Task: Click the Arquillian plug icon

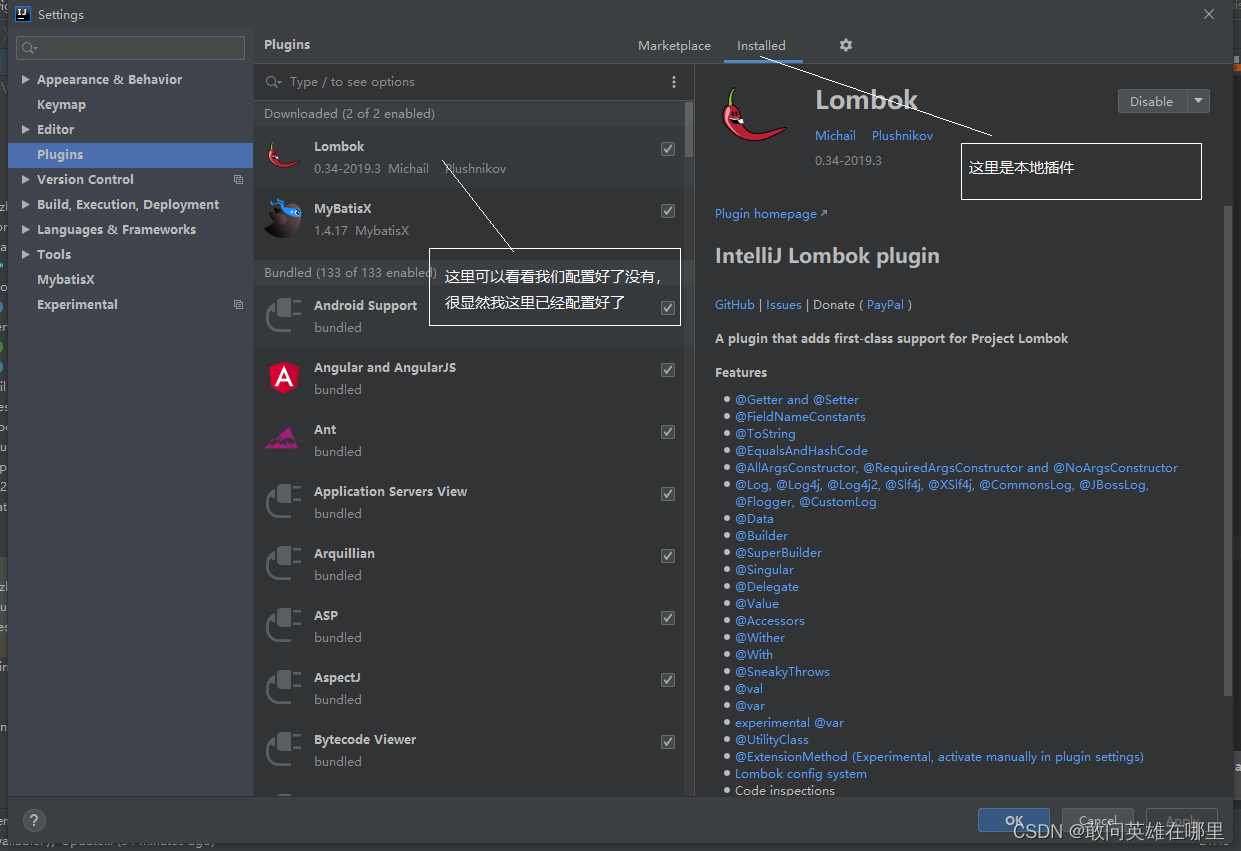Action: [284, 564]
